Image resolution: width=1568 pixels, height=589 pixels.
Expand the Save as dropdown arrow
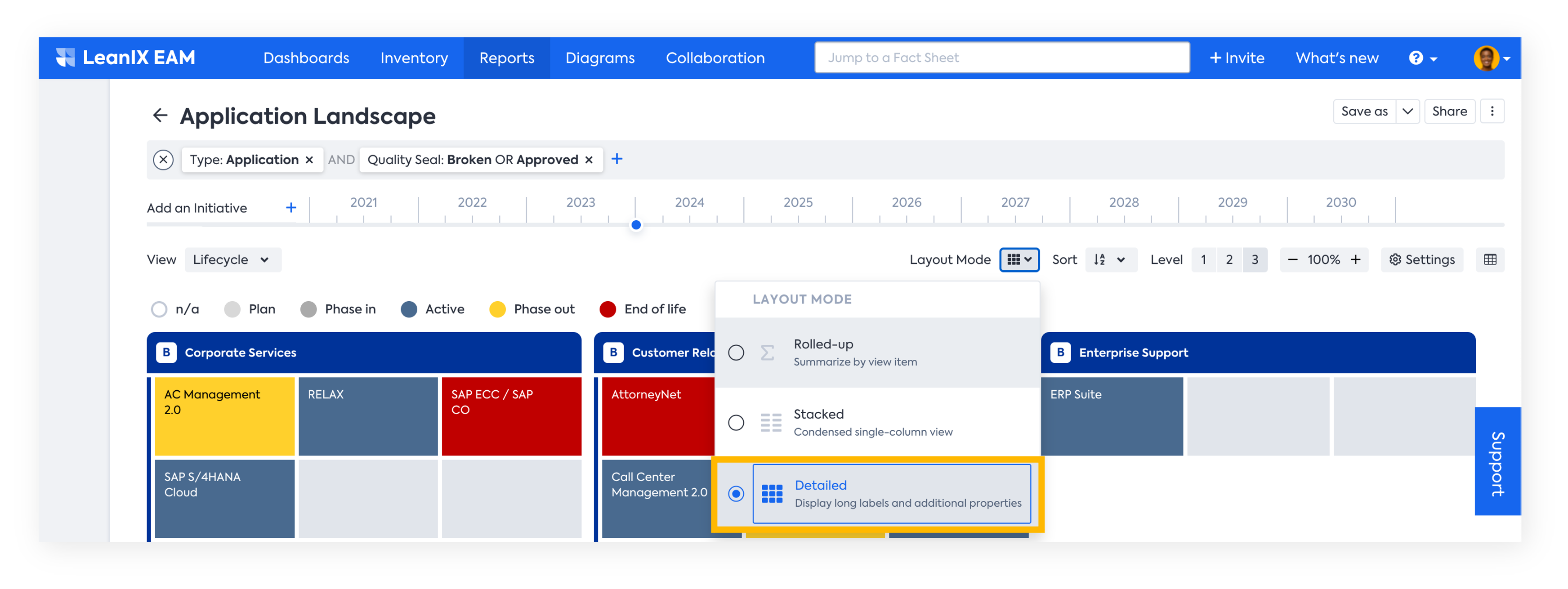click(1407, 112)
